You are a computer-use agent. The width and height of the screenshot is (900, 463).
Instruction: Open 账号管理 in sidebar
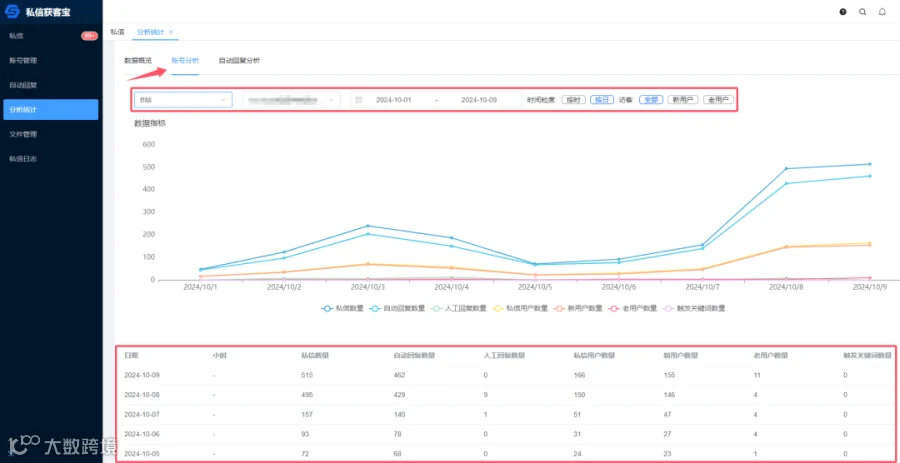click(24, 60)
